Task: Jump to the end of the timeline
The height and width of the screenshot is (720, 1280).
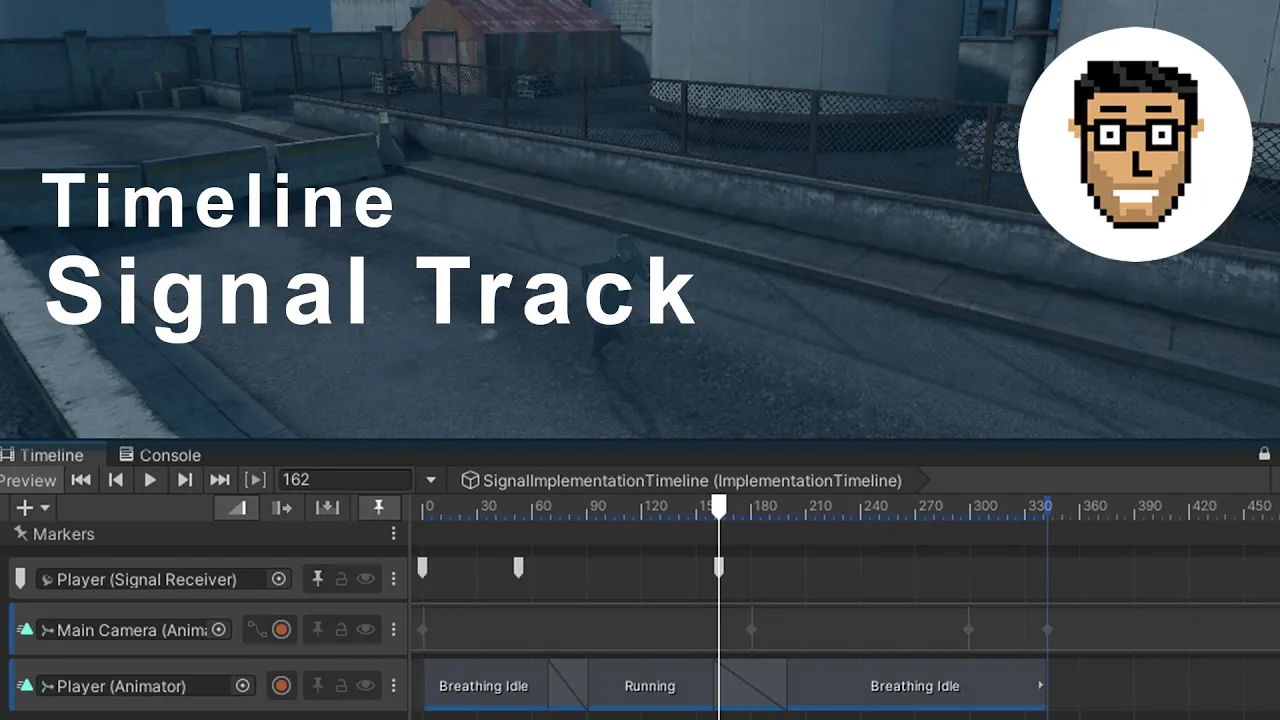Action: pos(220,480)
